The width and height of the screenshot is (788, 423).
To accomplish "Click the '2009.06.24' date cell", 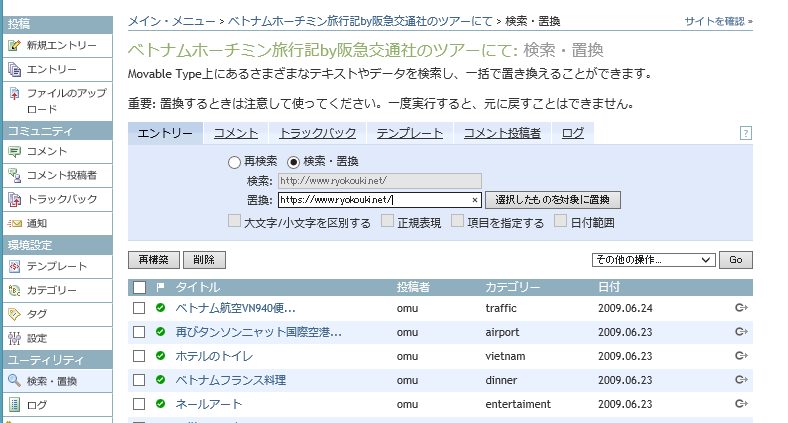I will (x=625, y=308).
